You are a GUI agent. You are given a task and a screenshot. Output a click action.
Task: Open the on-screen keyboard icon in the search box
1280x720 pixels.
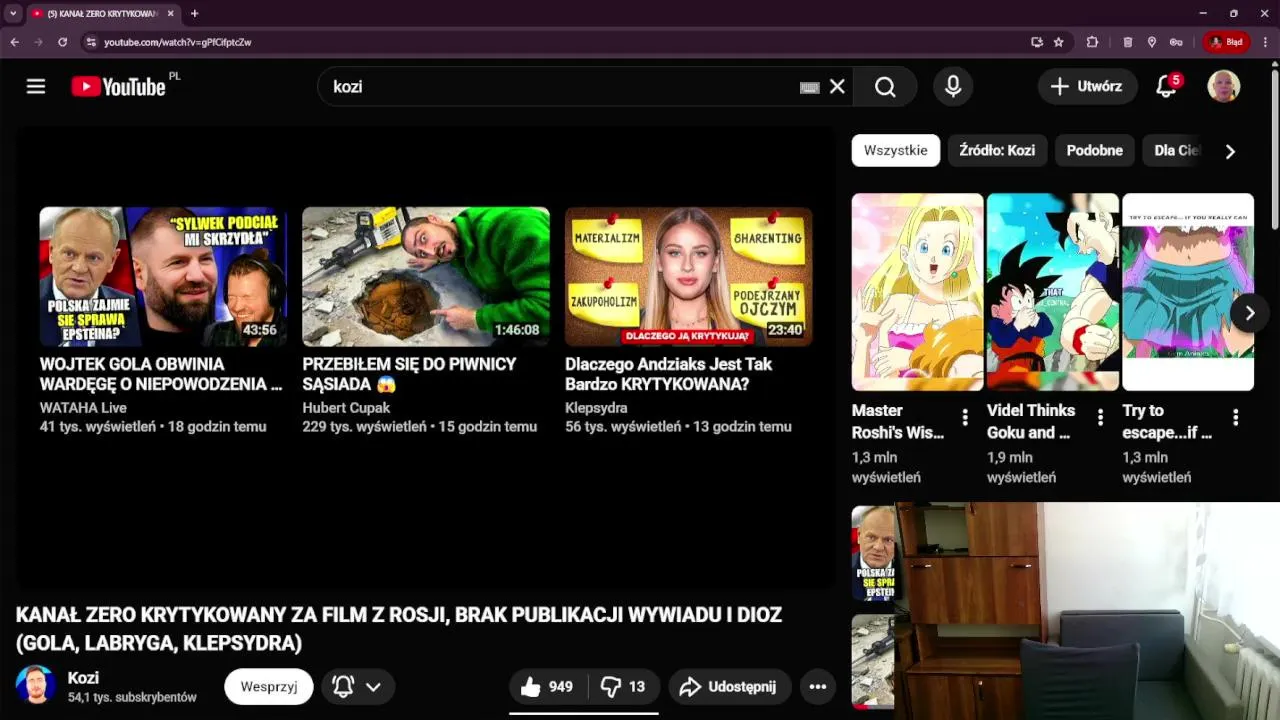(x=810, y=87)
